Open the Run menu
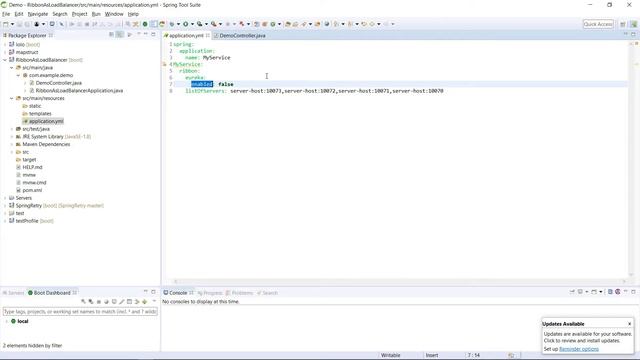The width and height of the screenshot is (640, 360). pyautogui.click(x=96, y=14)
